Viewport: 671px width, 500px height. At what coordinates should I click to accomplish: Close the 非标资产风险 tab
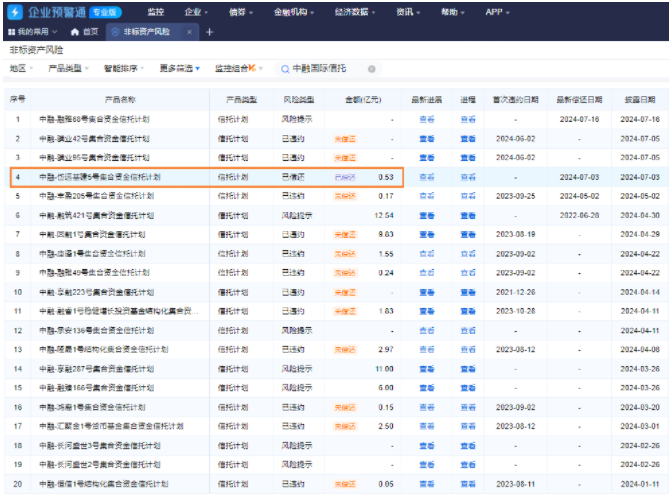(x=189, y=32)
